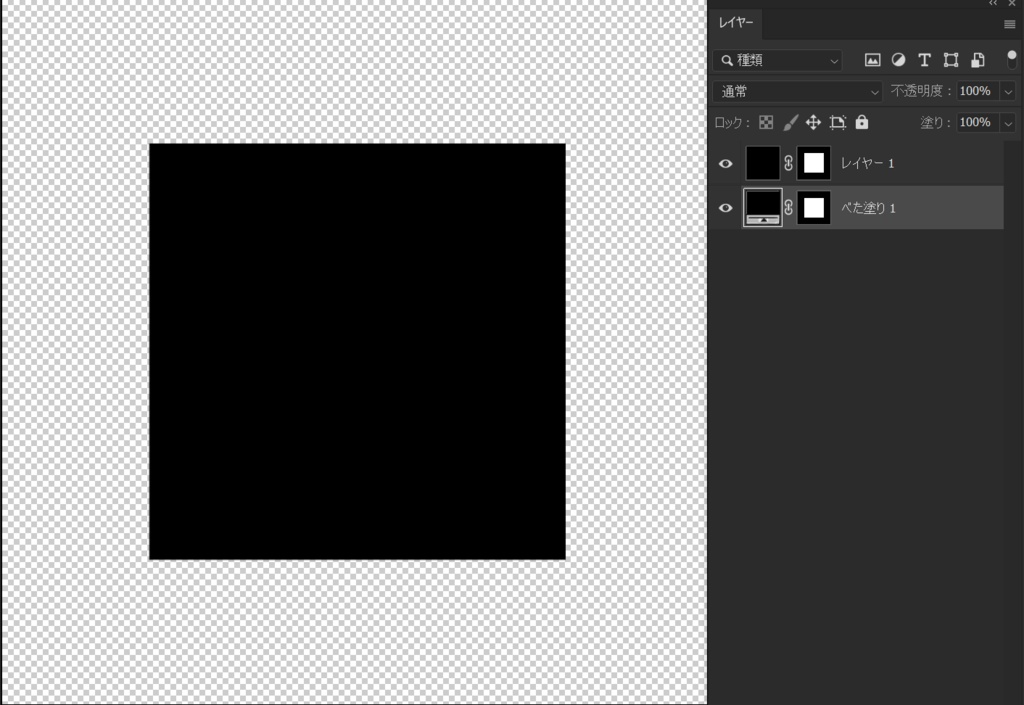Filter layers by type (T) icon
This screenshot has width=1024, height=705.
[924, 60]
